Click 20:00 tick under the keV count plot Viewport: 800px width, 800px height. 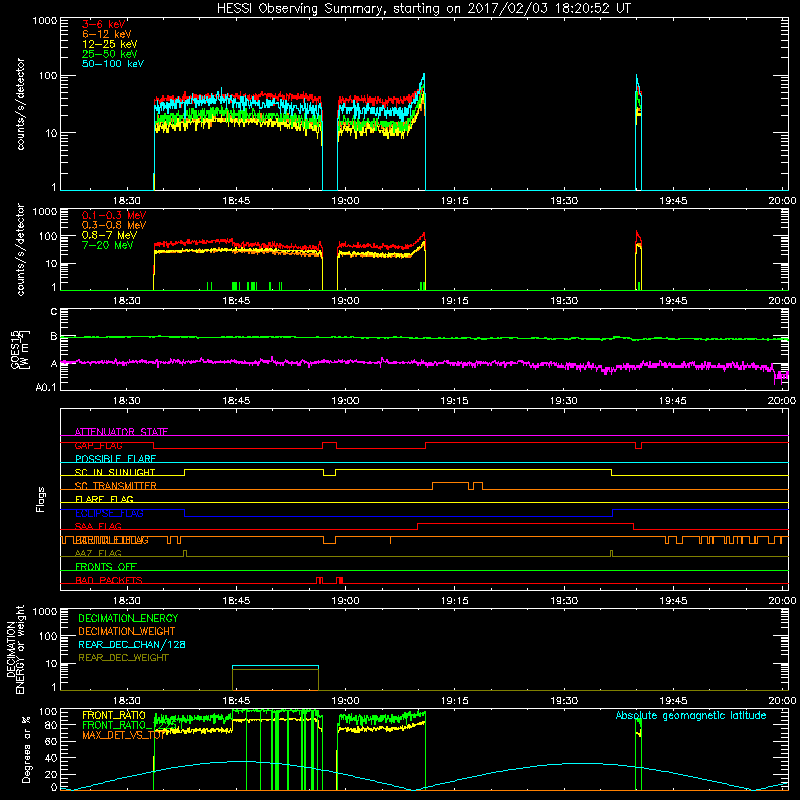point(782,201)
